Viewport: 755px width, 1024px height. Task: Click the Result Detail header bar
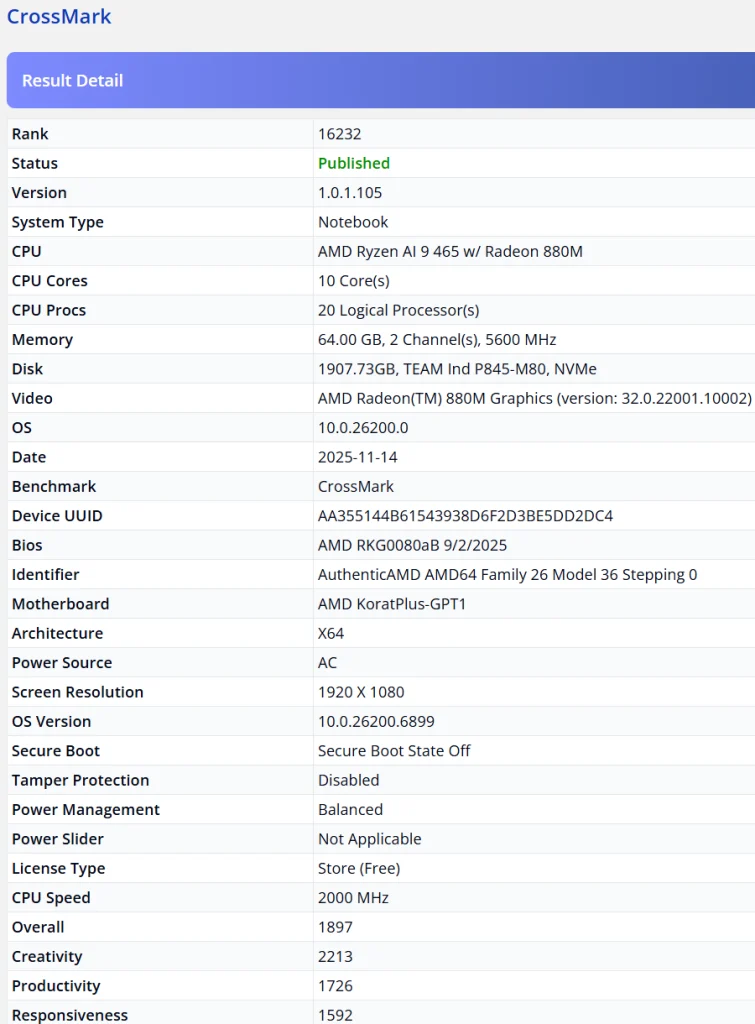pos(380,80)
